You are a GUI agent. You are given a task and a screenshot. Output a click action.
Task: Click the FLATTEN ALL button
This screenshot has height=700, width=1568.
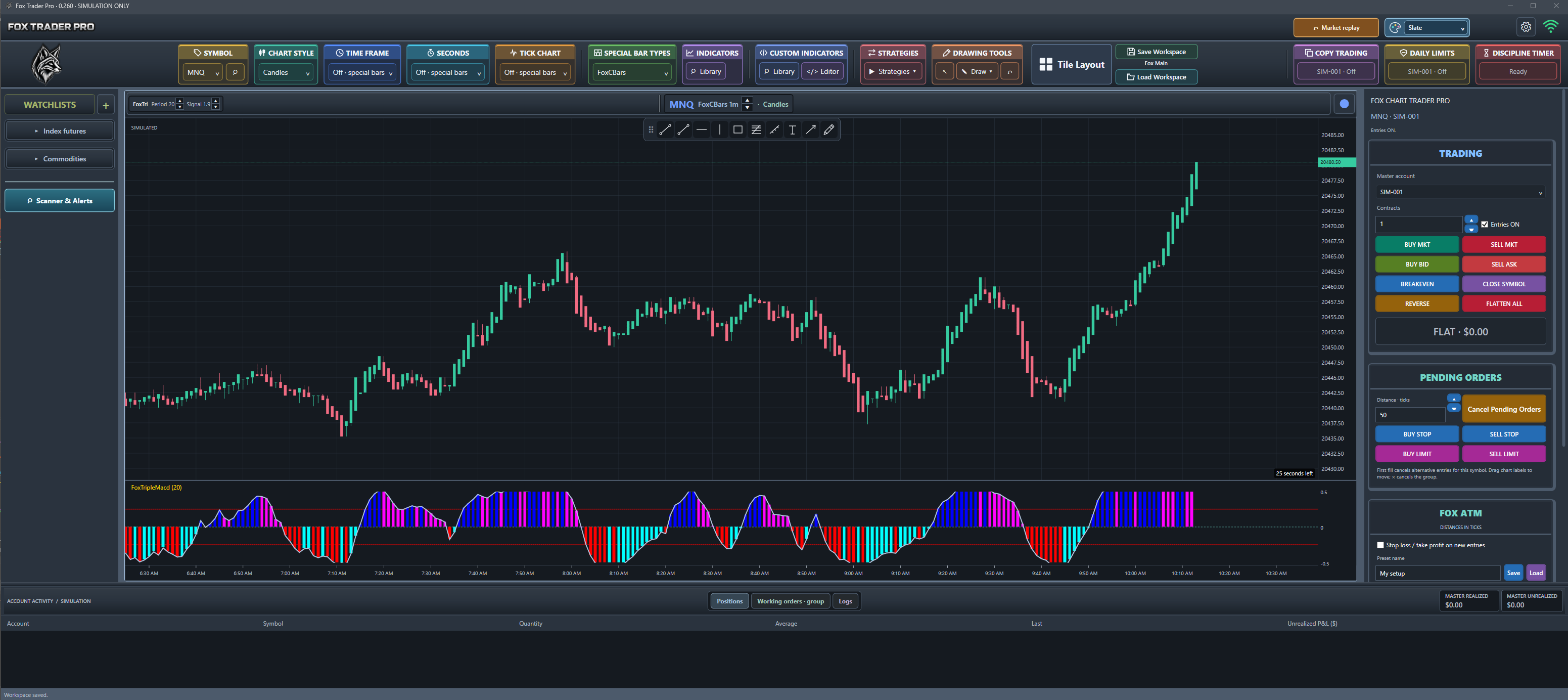click(x=1503, y=303)
